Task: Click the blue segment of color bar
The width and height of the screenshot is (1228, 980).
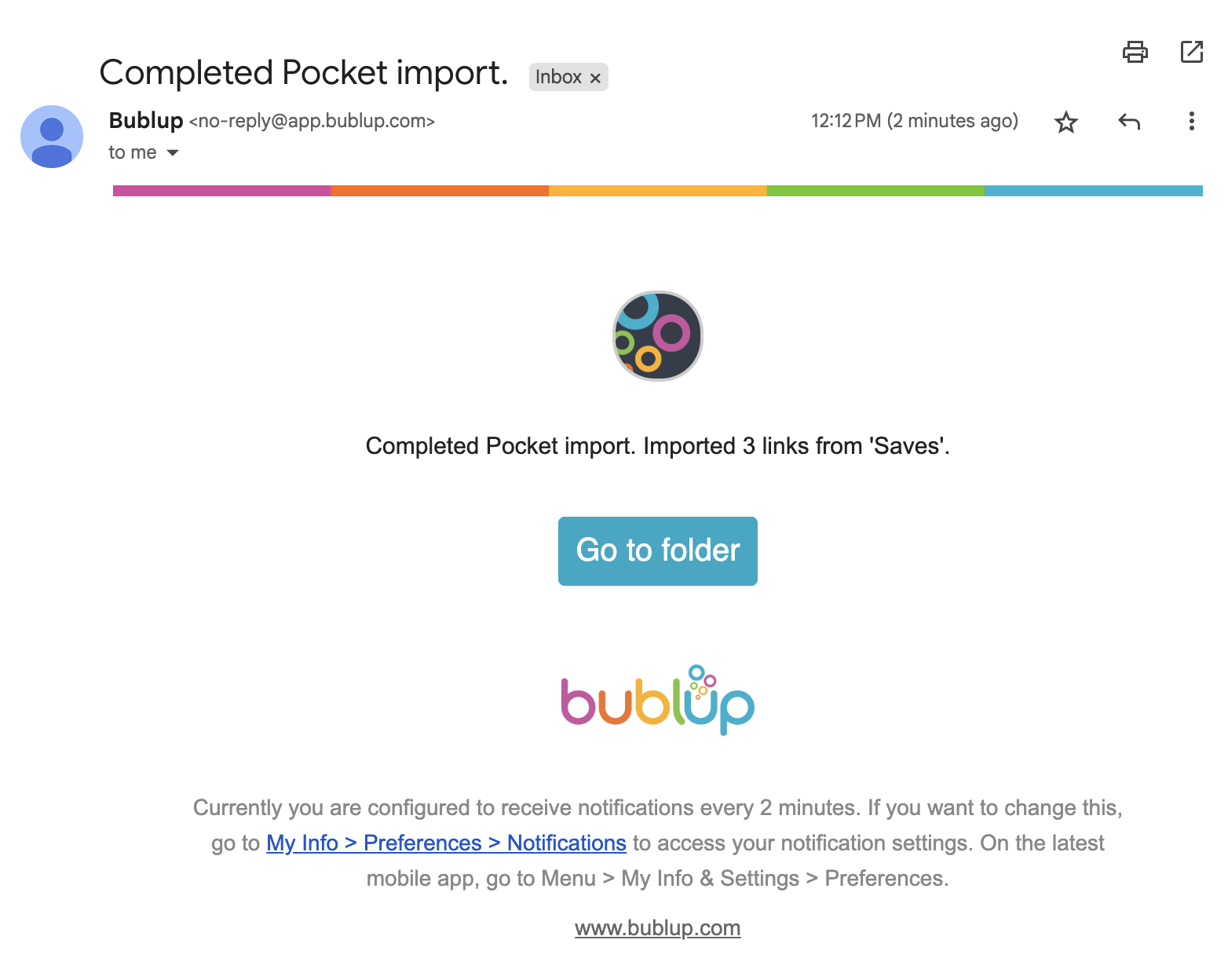Action: pyautogui.click(x=1094, y=191)
